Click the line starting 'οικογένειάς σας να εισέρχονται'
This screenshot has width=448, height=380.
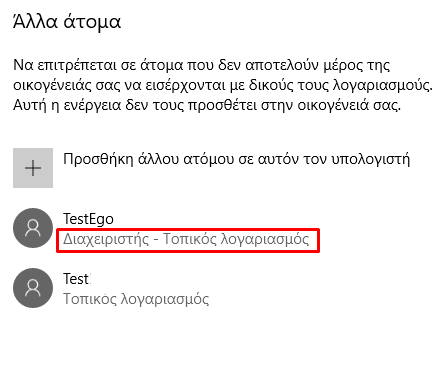pos(223,85)
